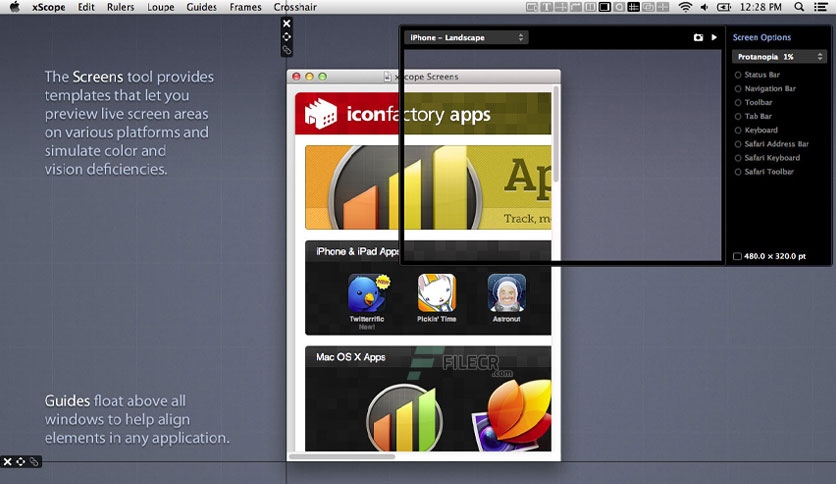Open the Wi-Fi status menu
836x484 pixels.
(x=685, y=7)
